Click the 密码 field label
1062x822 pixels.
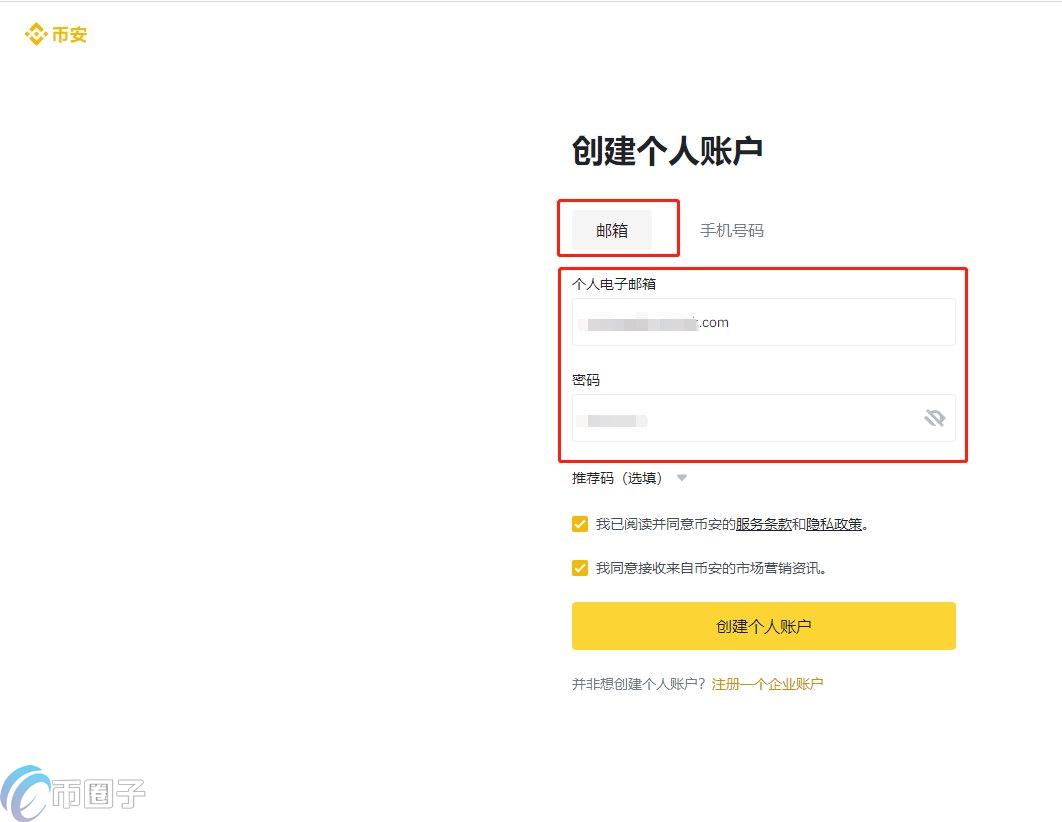click(586, 380)
